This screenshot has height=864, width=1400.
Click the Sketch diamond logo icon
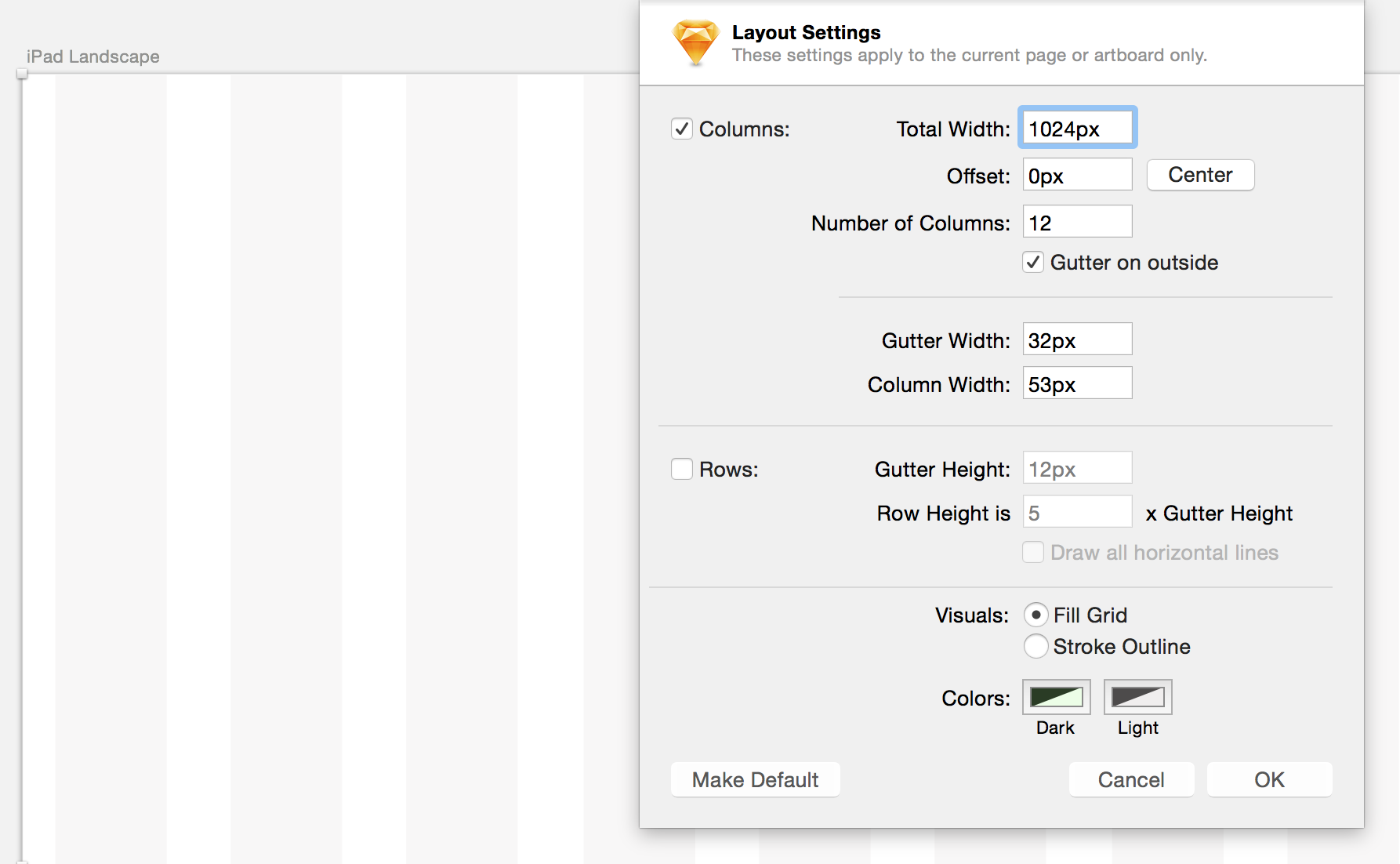[693, 42]
